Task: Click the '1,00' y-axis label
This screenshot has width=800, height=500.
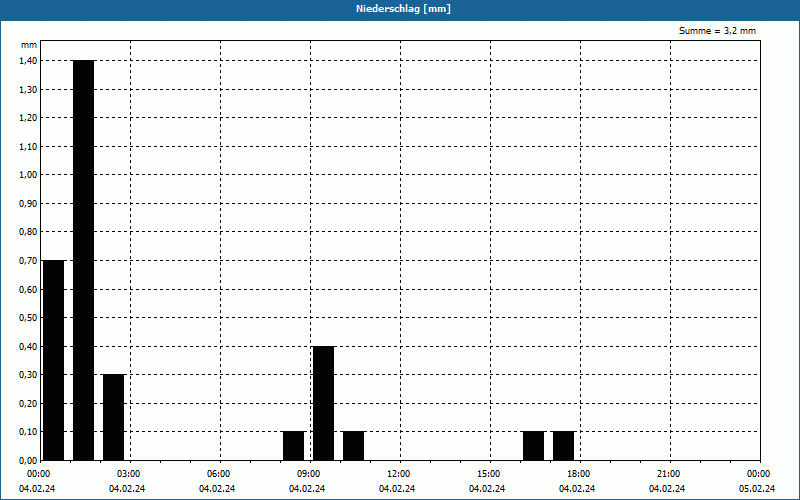Action: pyautogui.click(x=28, y=175)
